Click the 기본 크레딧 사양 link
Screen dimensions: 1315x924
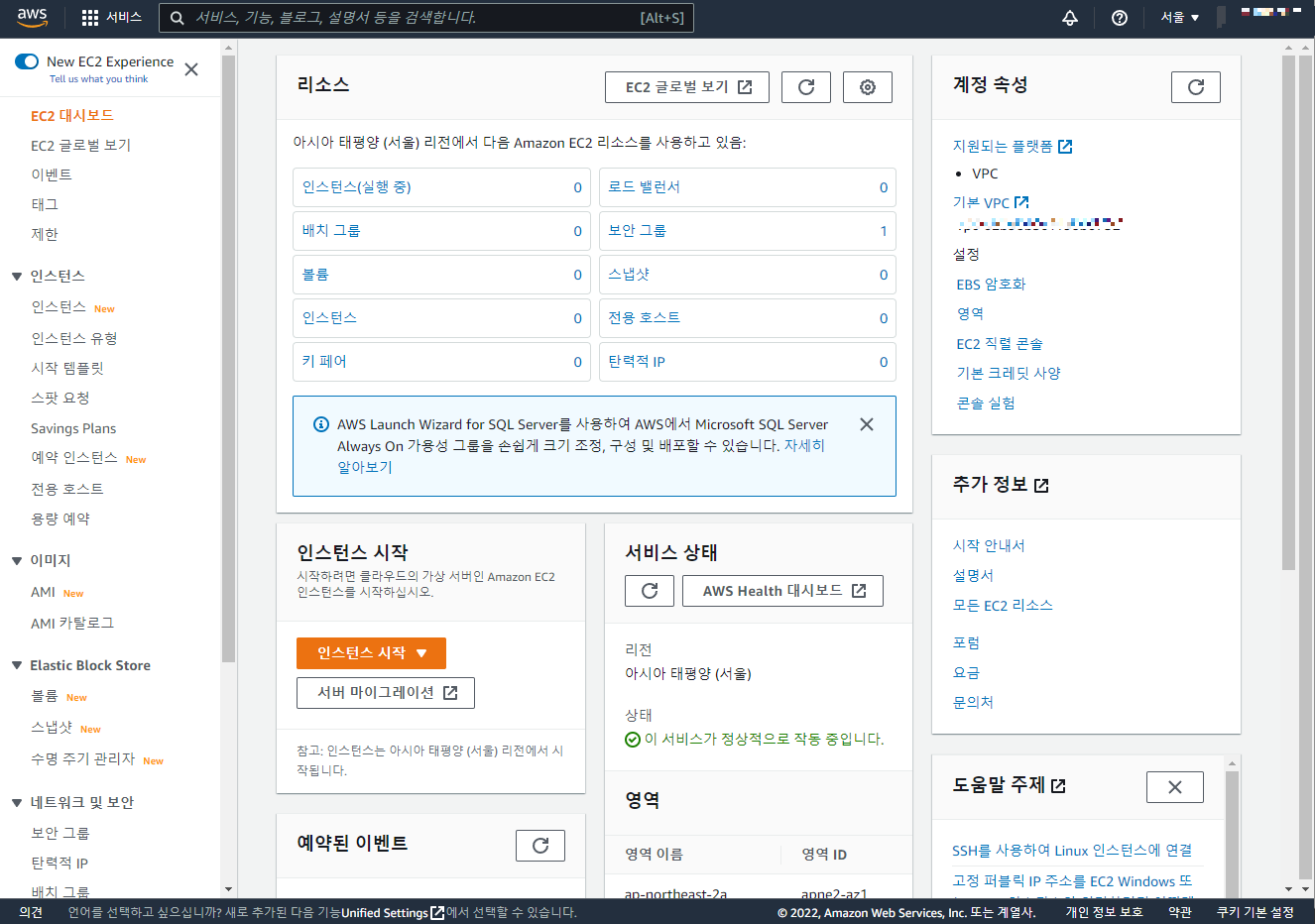click(1009, 374)
